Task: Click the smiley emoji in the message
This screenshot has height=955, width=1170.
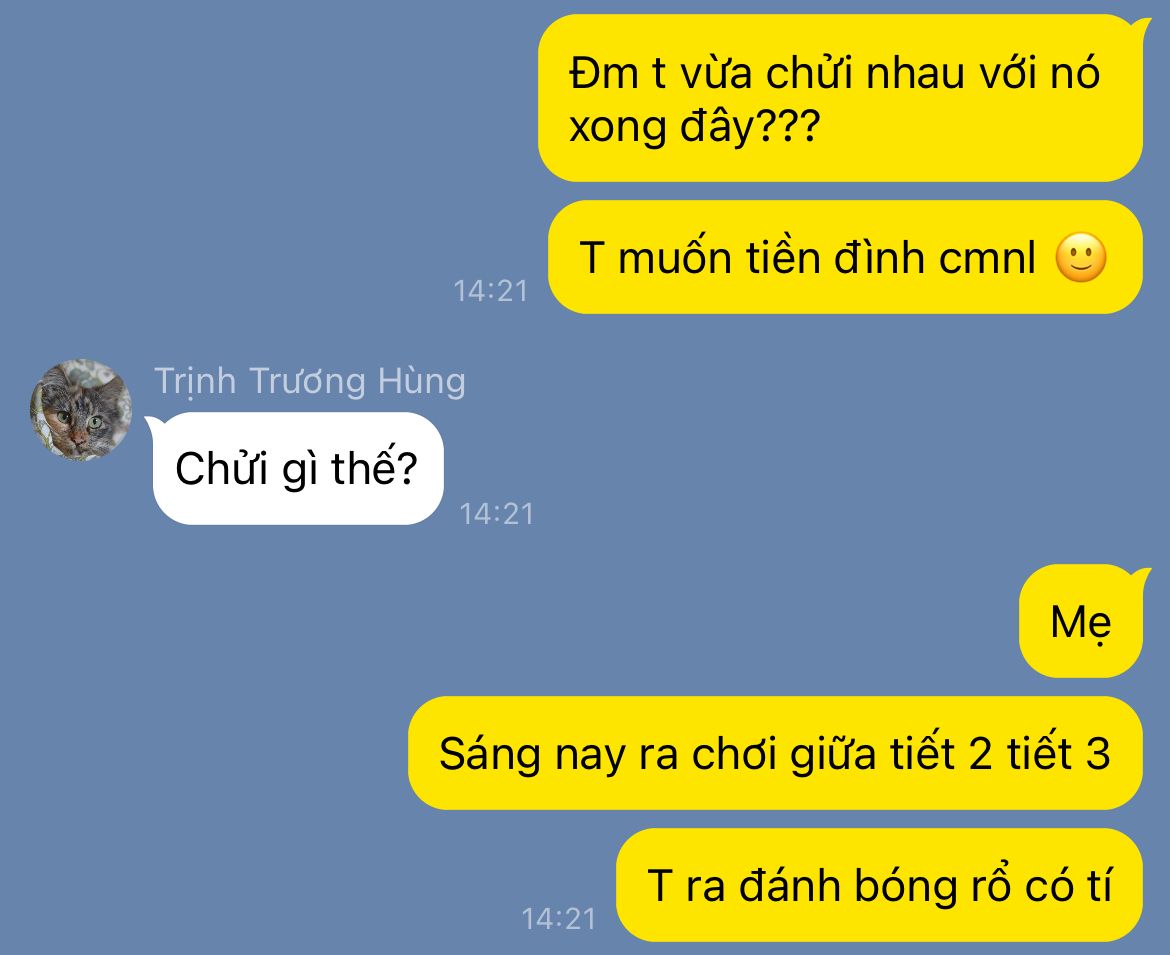Action: coord(1080,257)
